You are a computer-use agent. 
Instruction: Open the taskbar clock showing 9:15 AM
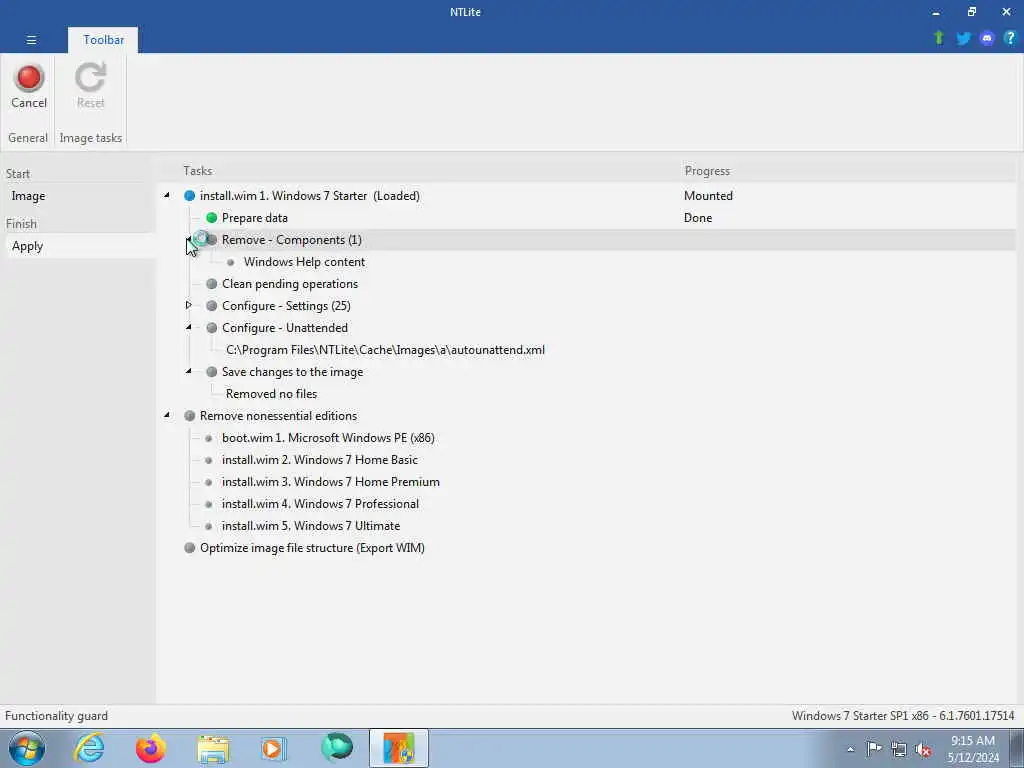pos(973,749)
